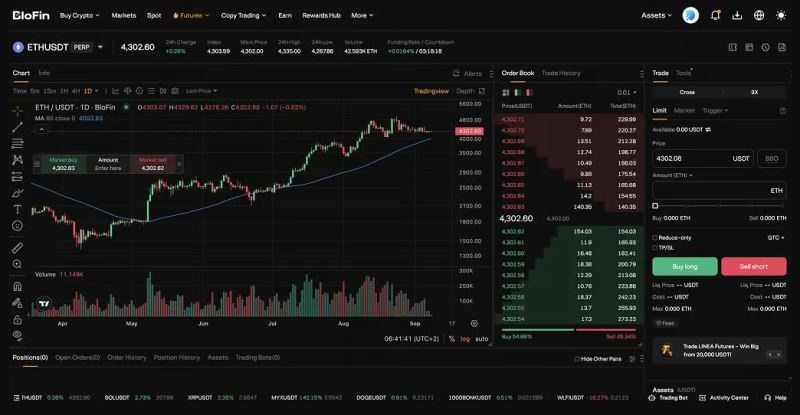Open the Copy Trading menu
The width and height of the screenshot is (800, 415).
243,15
